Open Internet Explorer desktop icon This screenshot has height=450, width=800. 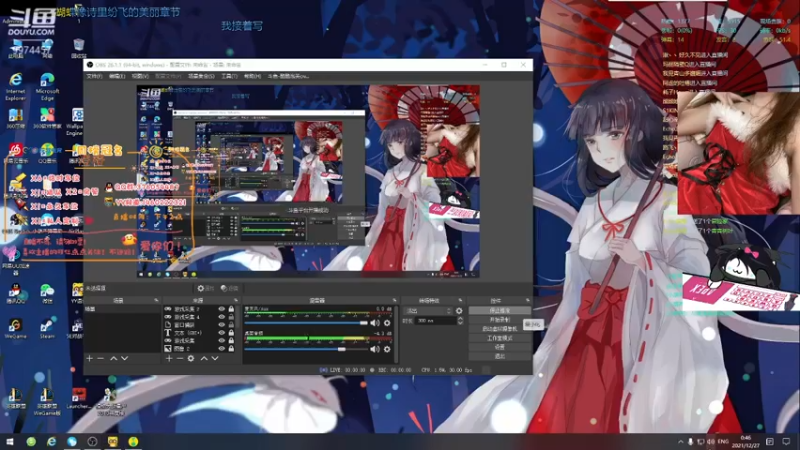coord(16,86)
